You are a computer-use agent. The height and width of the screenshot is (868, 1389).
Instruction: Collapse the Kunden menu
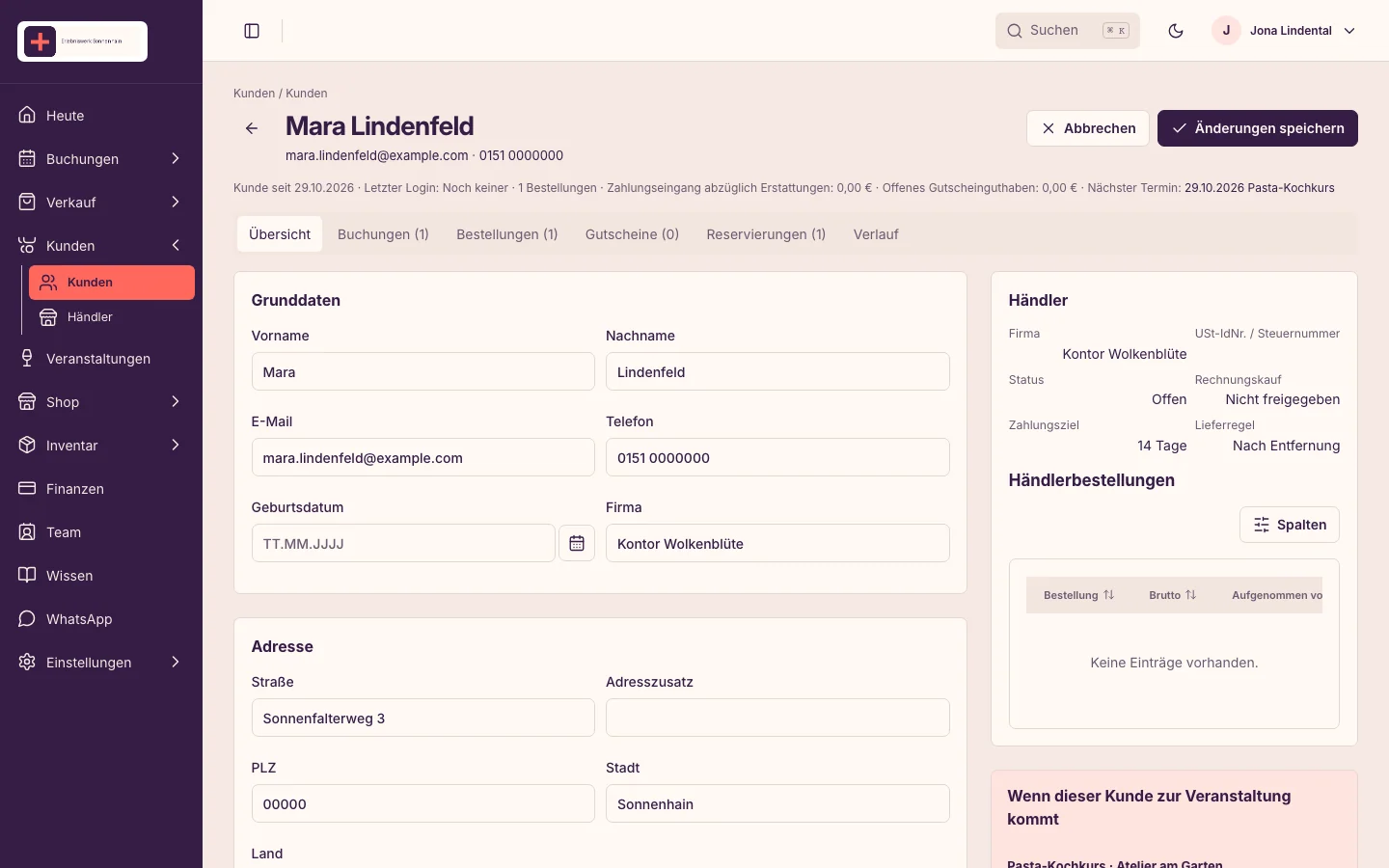101,246
